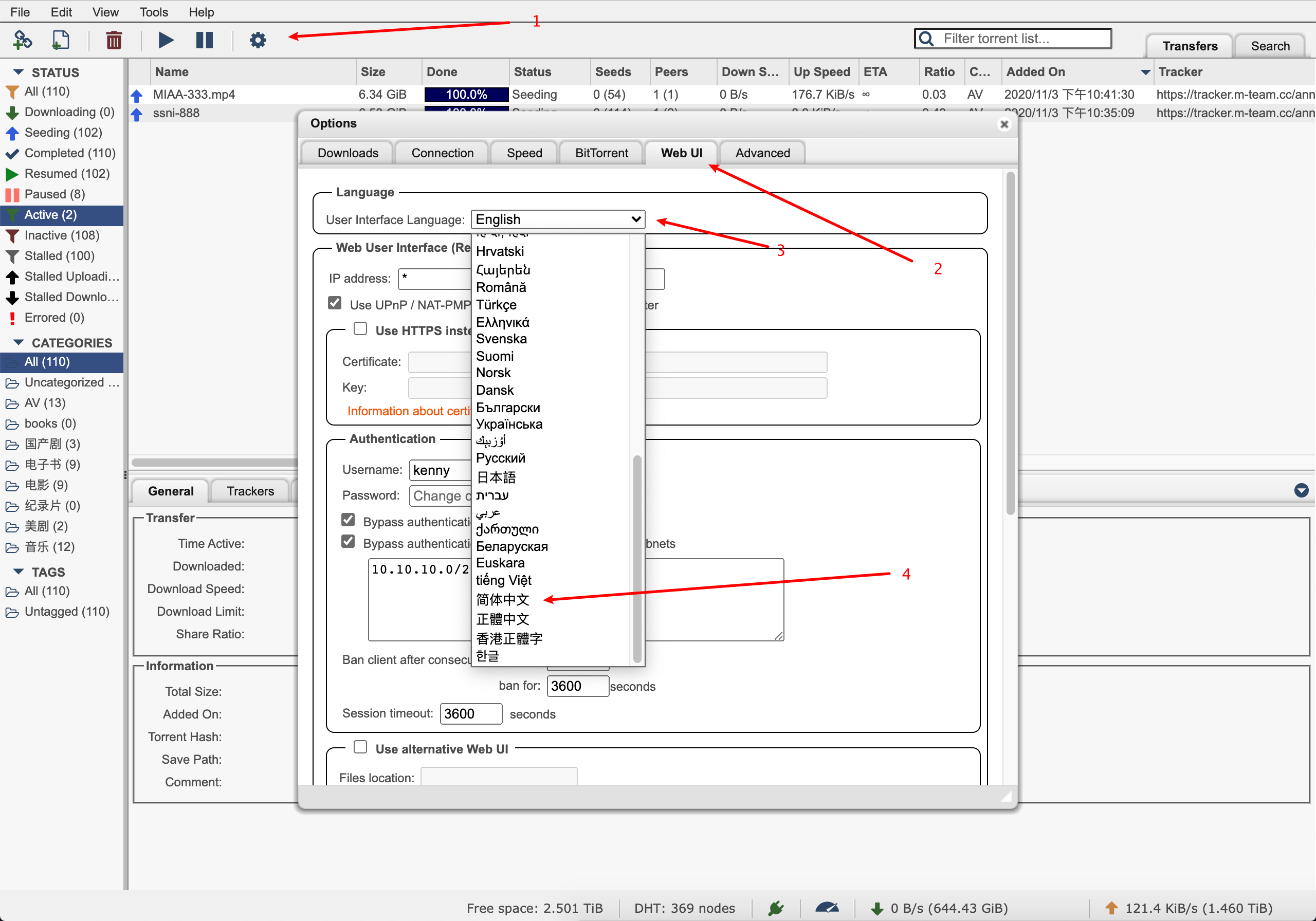This screenshot has height=921, width=1316.
Task: Open the Edit menu
Action: pyautogui.click(x=61, y=12)
